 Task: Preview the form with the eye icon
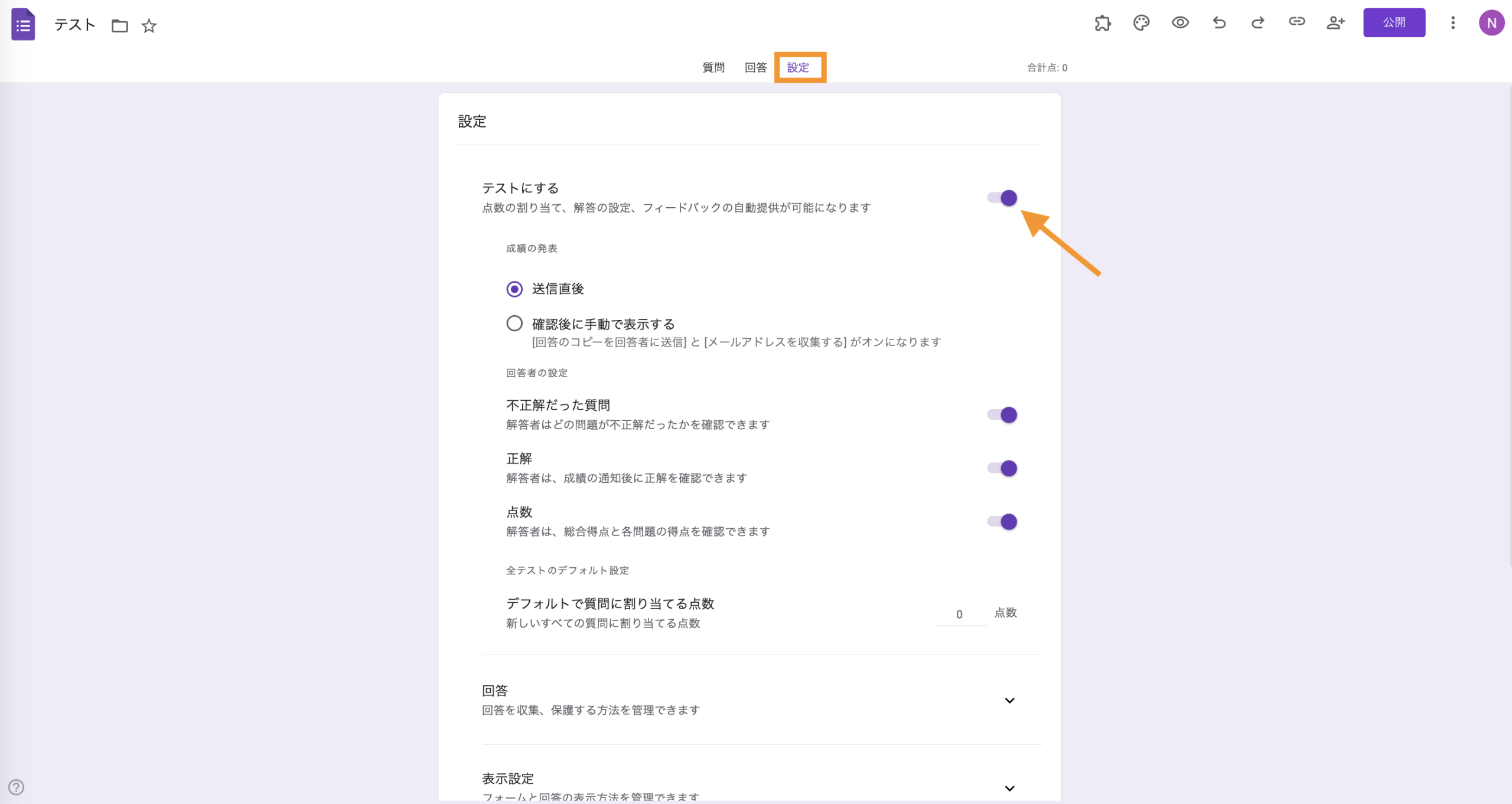(x=1180, y=22)
